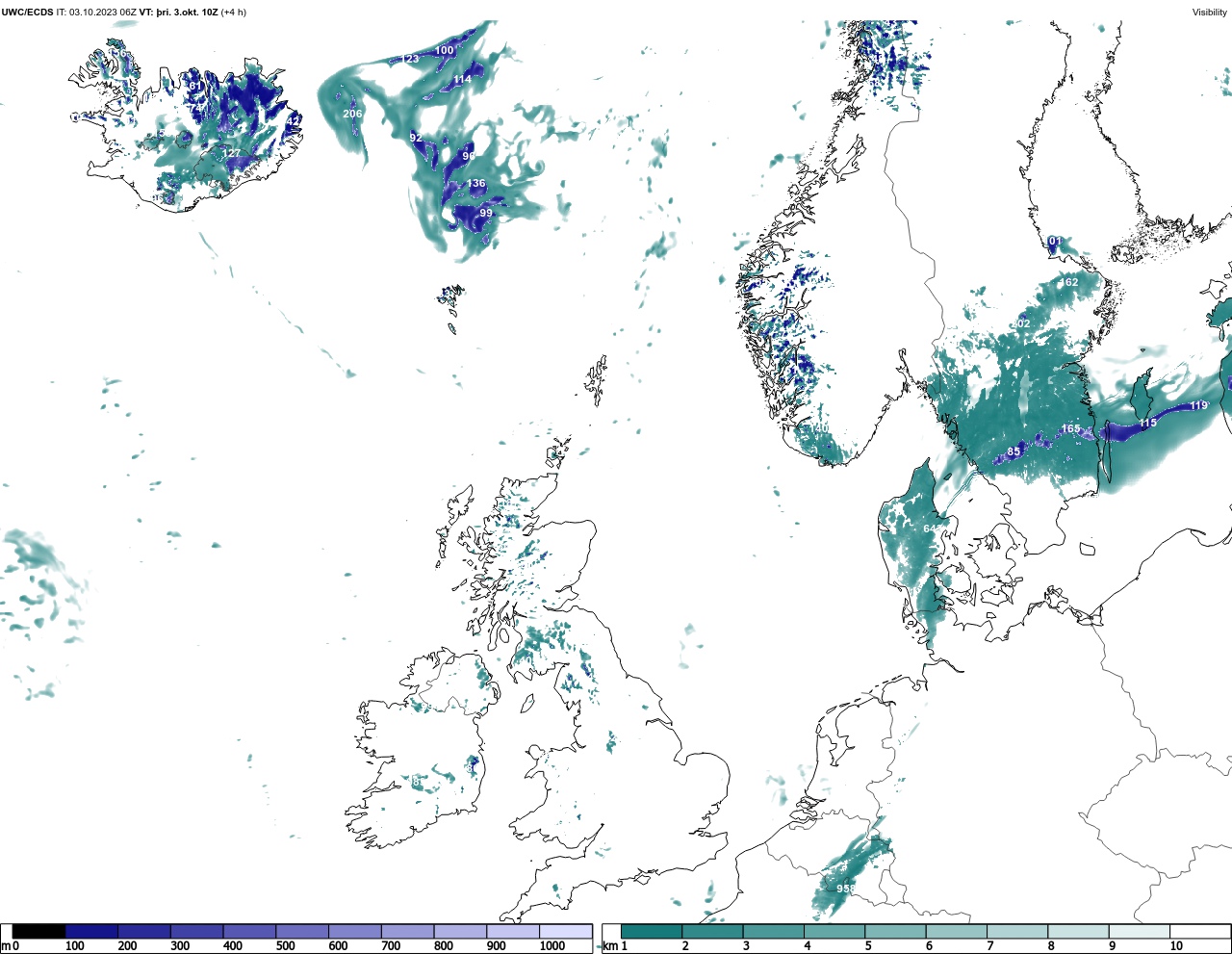Click the '03.10.2023 06Z' initialization time text

click(x=102, y=13)
